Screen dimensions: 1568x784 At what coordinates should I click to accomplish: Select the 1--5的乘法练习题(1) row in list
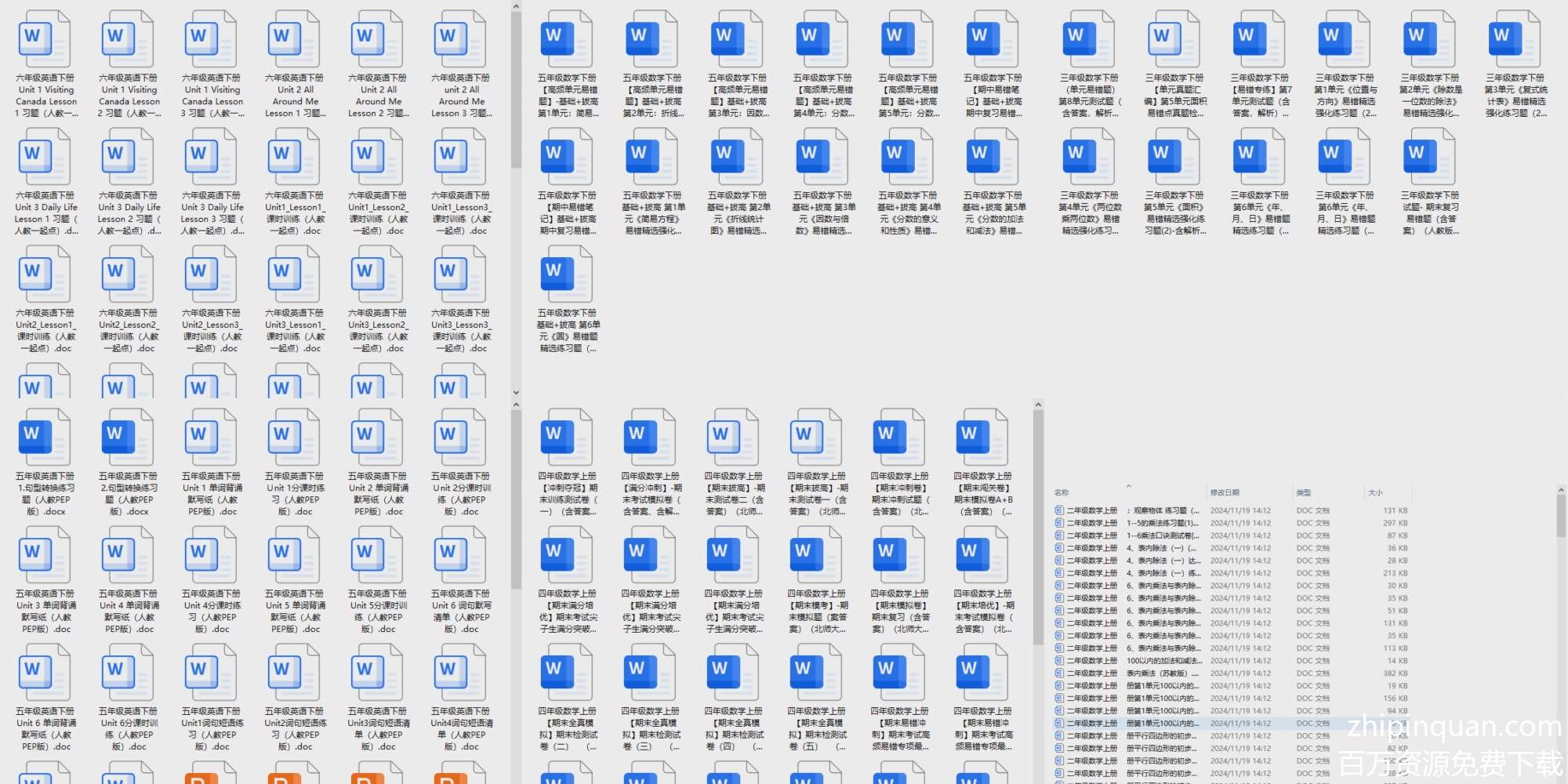(1162, 523)
